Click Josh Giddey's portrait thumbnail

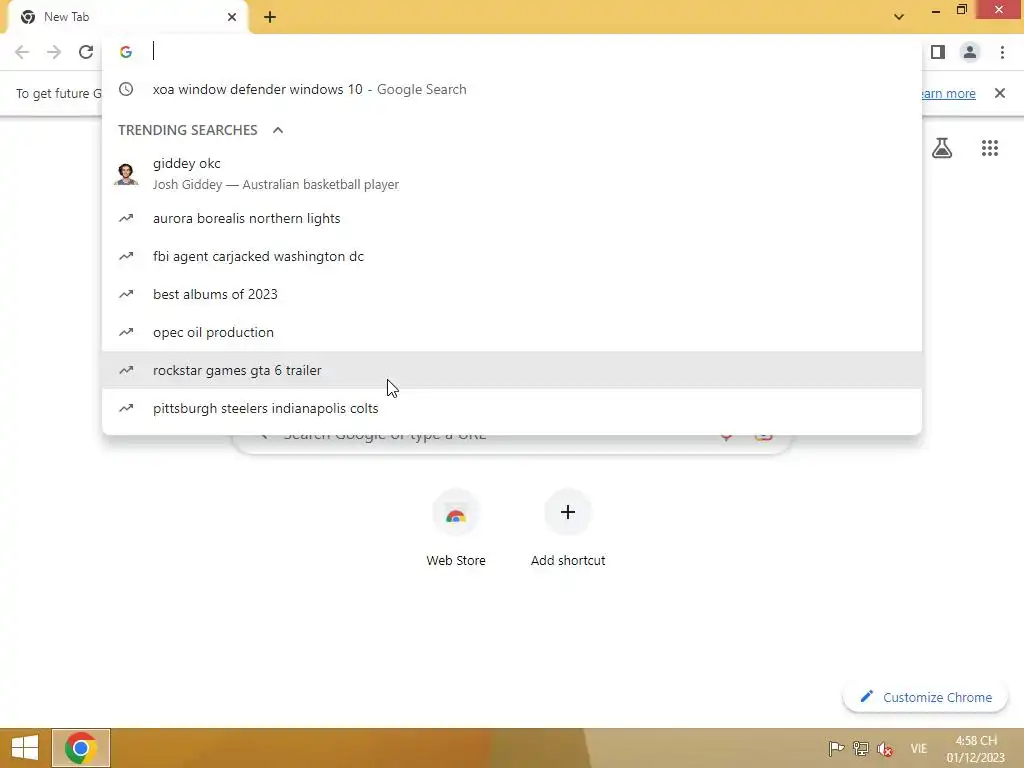point(125,174)
